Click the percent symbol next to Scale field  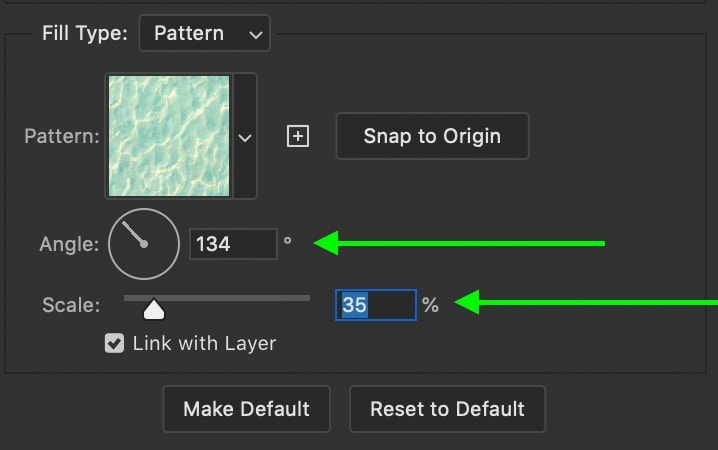[430, 305]
